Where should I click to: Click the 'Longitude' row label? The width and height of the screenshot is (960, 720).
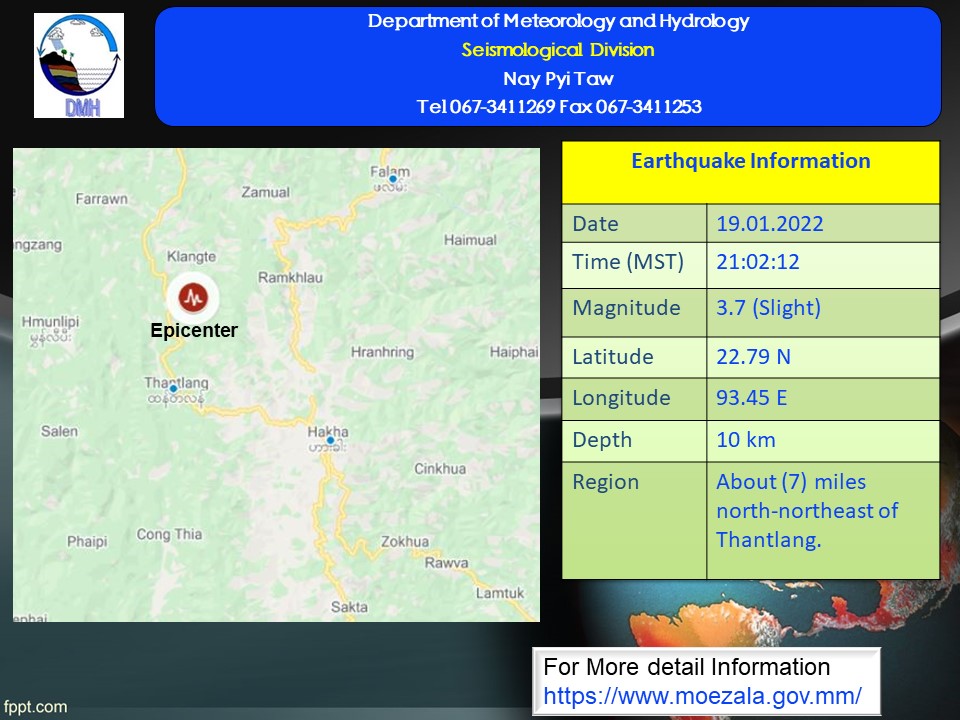(x=621, y=398)
